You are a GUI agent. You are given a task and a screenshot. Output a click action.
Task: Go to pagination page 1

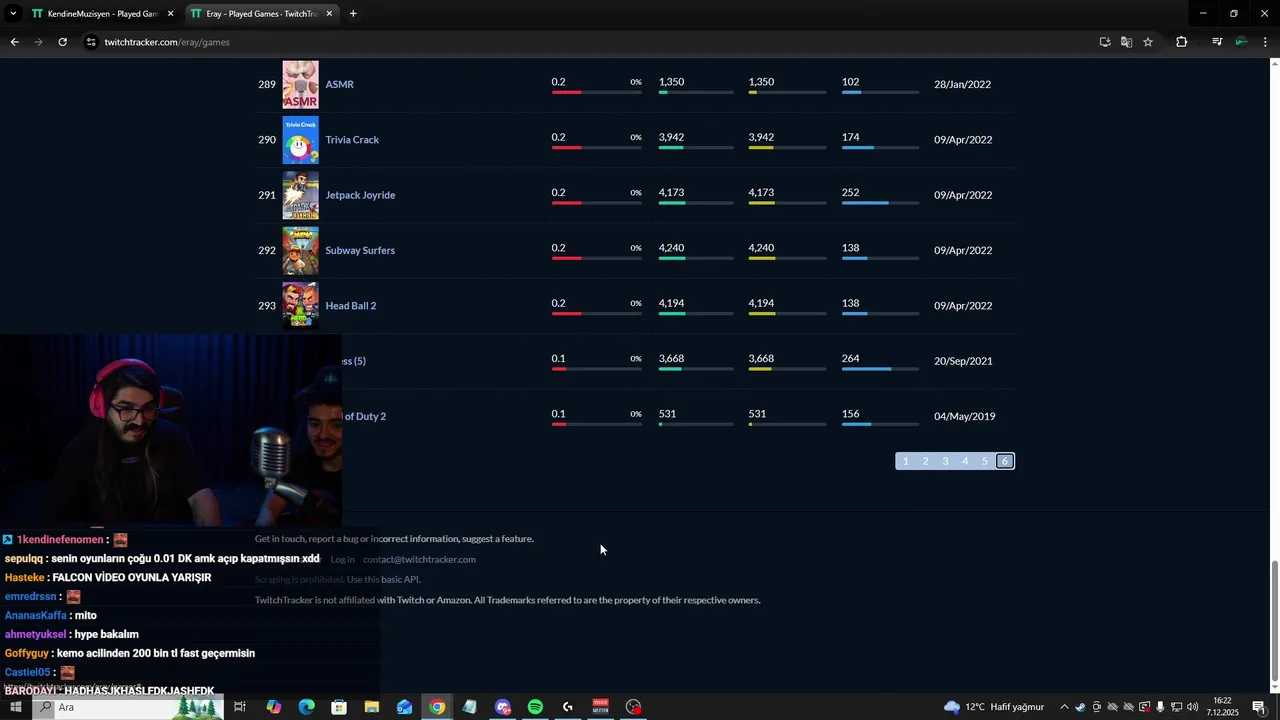coord(906,461)
